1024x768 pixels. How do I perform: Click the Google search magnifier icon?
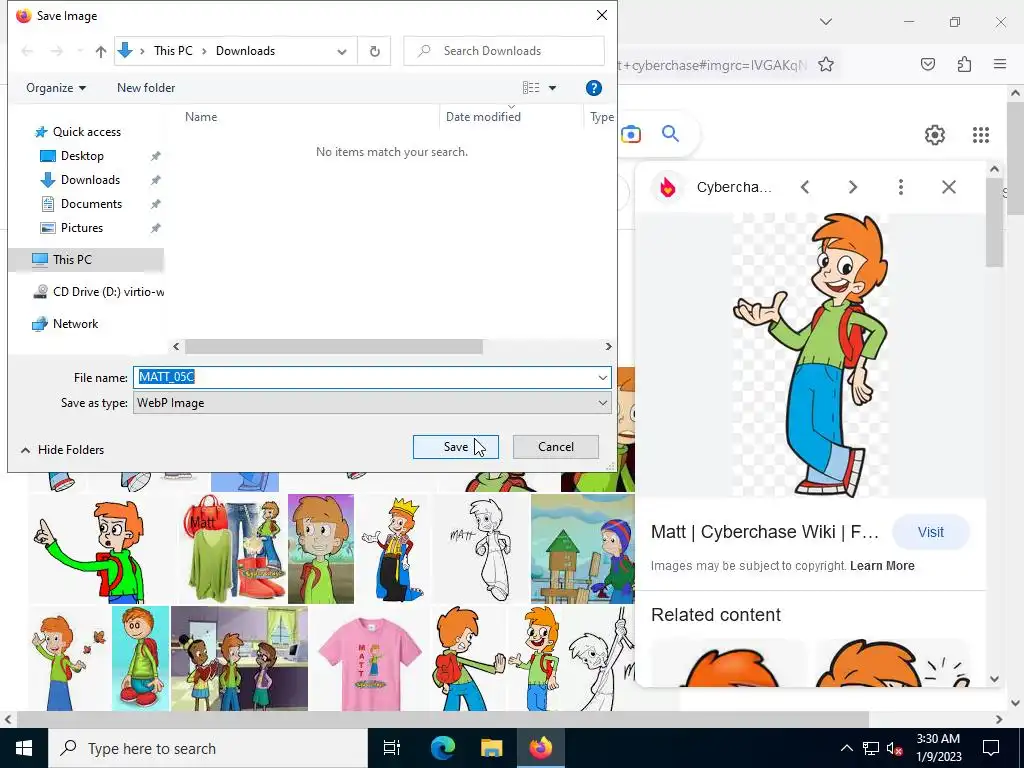(670, 134)
